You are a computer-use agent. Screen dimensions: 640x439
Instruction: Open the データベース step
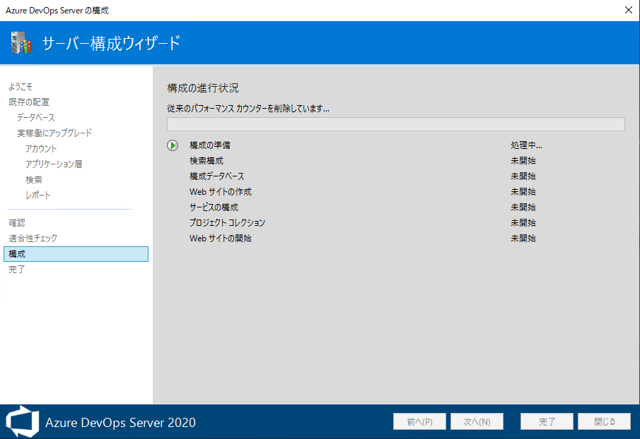(x=36, y=118)
